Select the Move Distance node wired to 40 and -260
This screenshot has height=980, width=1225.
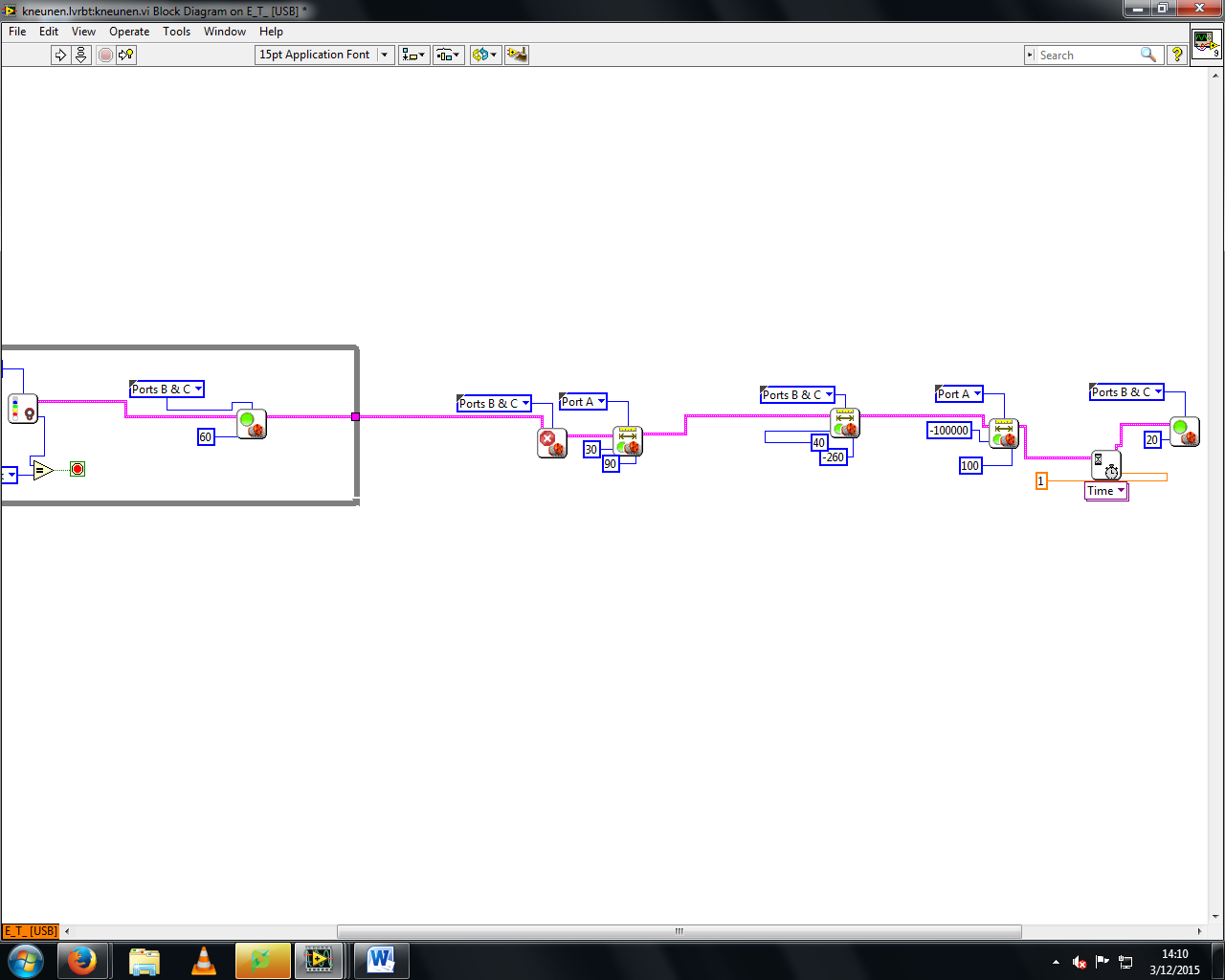[845, 423]
